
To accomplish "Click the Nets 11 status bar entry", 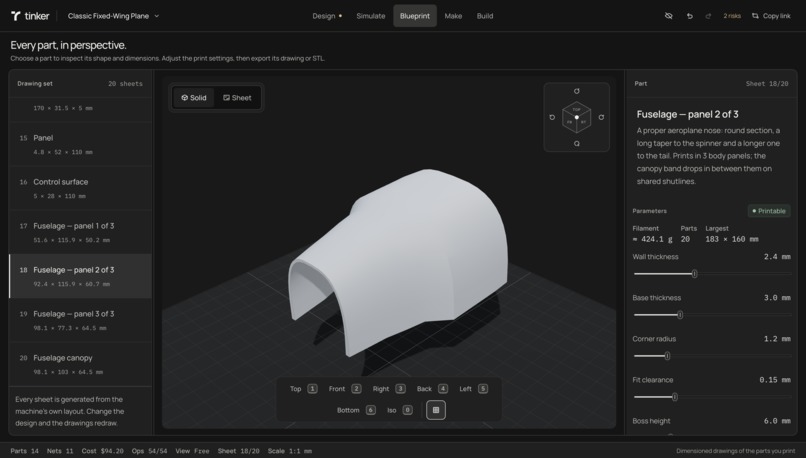I will pos(60,451).
